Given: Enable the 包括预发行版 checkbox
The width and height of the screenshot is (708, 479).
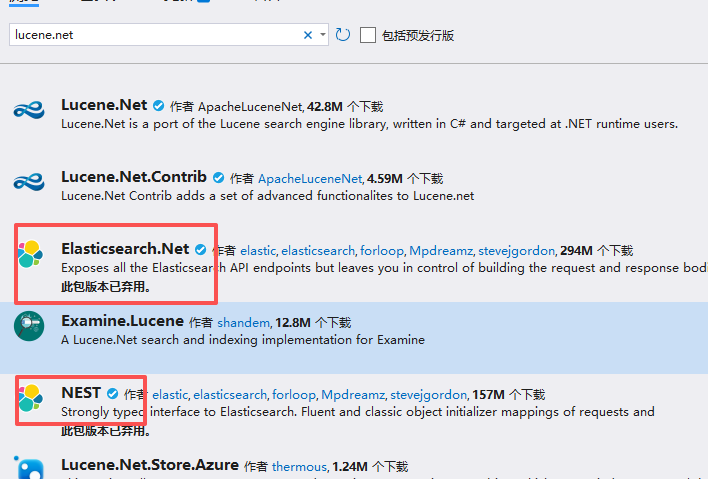Looking at the screenshot, I should click(368, 35).
